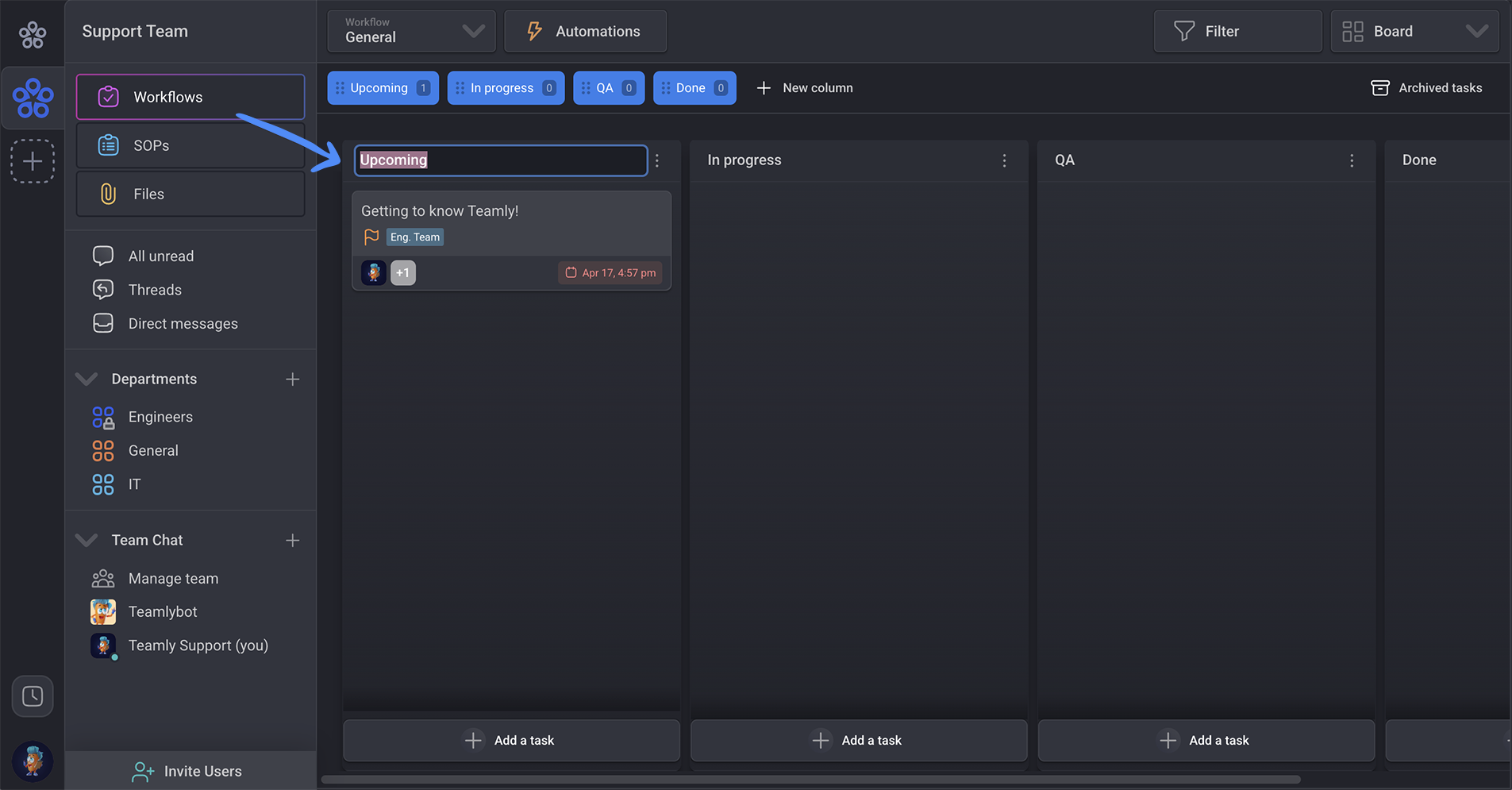Screen dimensions: 1512x790
Task: Click the assignee avatar on the task card
Action: 374,272
